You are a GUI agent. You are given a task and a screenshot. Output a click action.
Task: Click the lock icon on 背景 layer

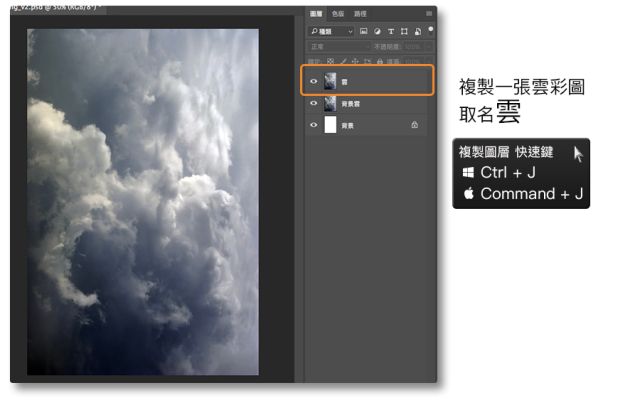[x=414, y=125]
